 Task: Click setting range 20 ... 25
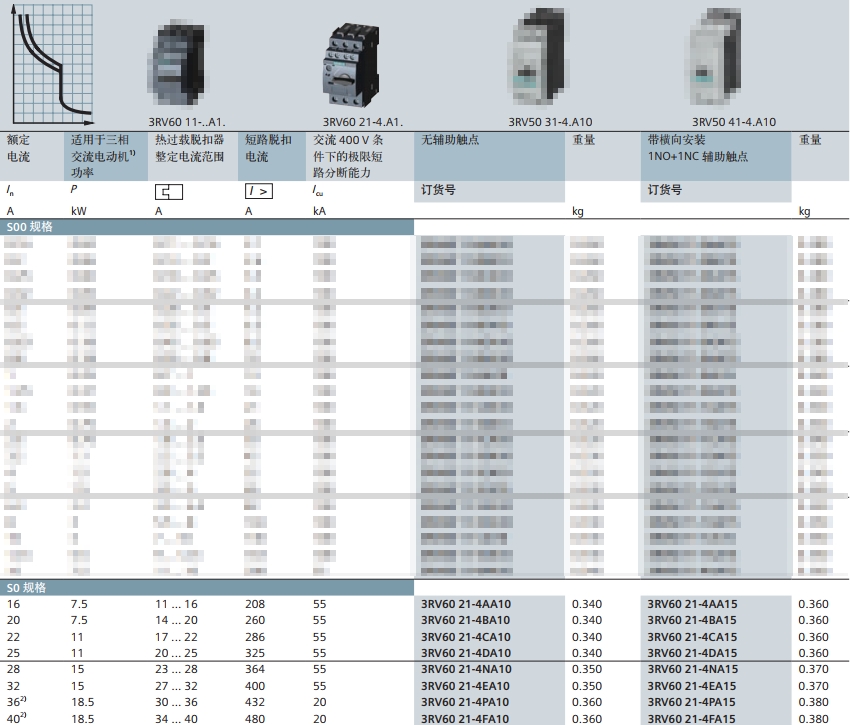point(176,653)
